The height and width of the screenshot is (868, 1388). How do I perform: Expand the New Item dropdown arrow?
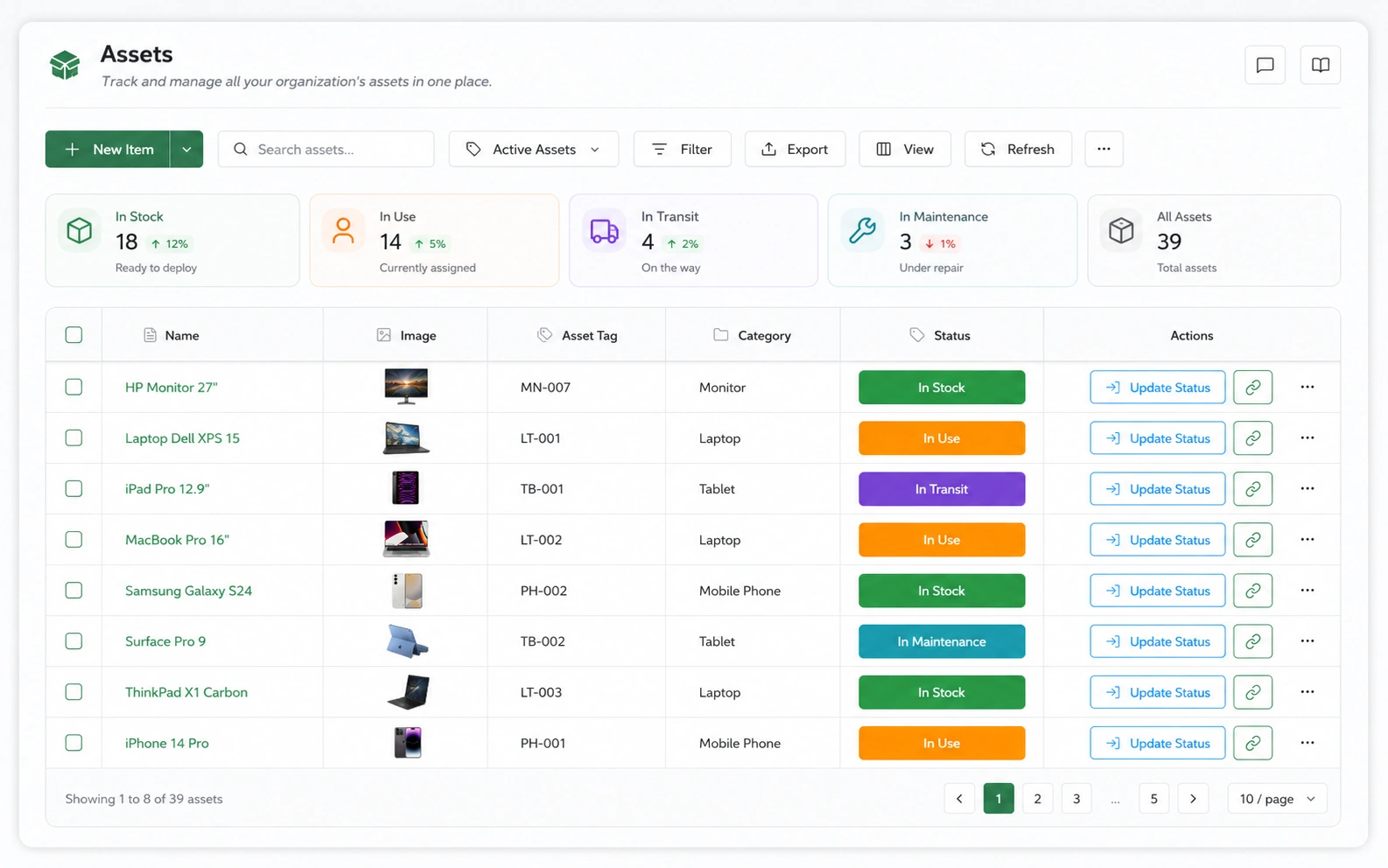[186, 149]
